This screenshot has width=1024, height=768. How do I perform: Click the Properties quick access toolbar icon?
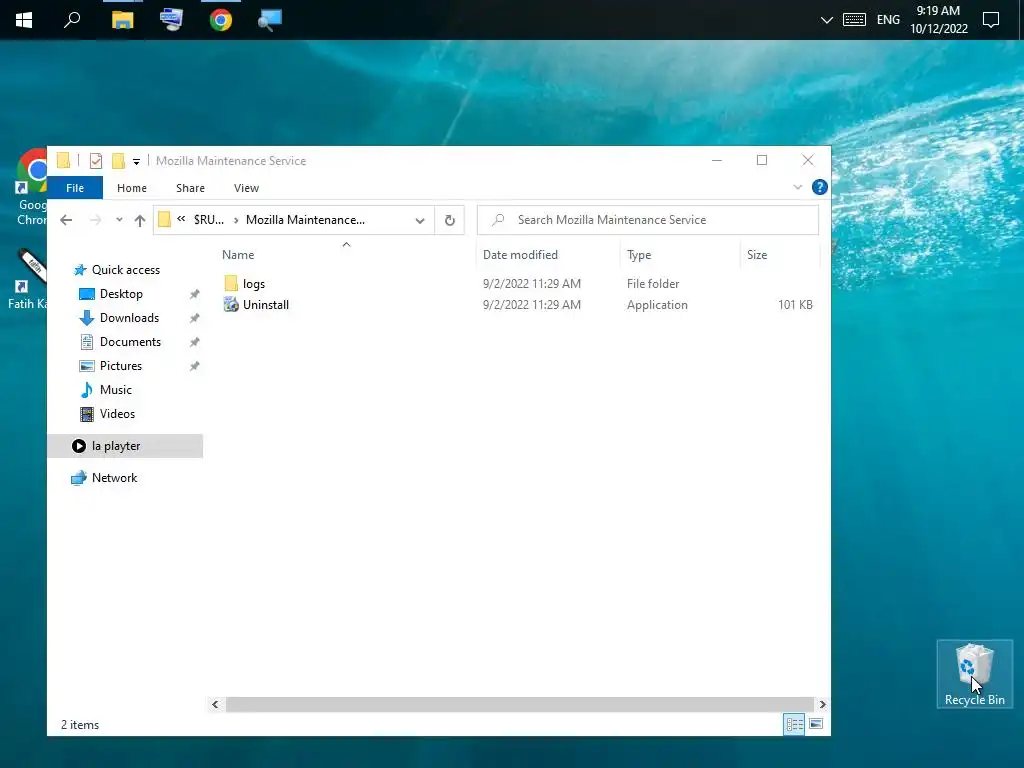pyautogui.click(x=95, y=161)
